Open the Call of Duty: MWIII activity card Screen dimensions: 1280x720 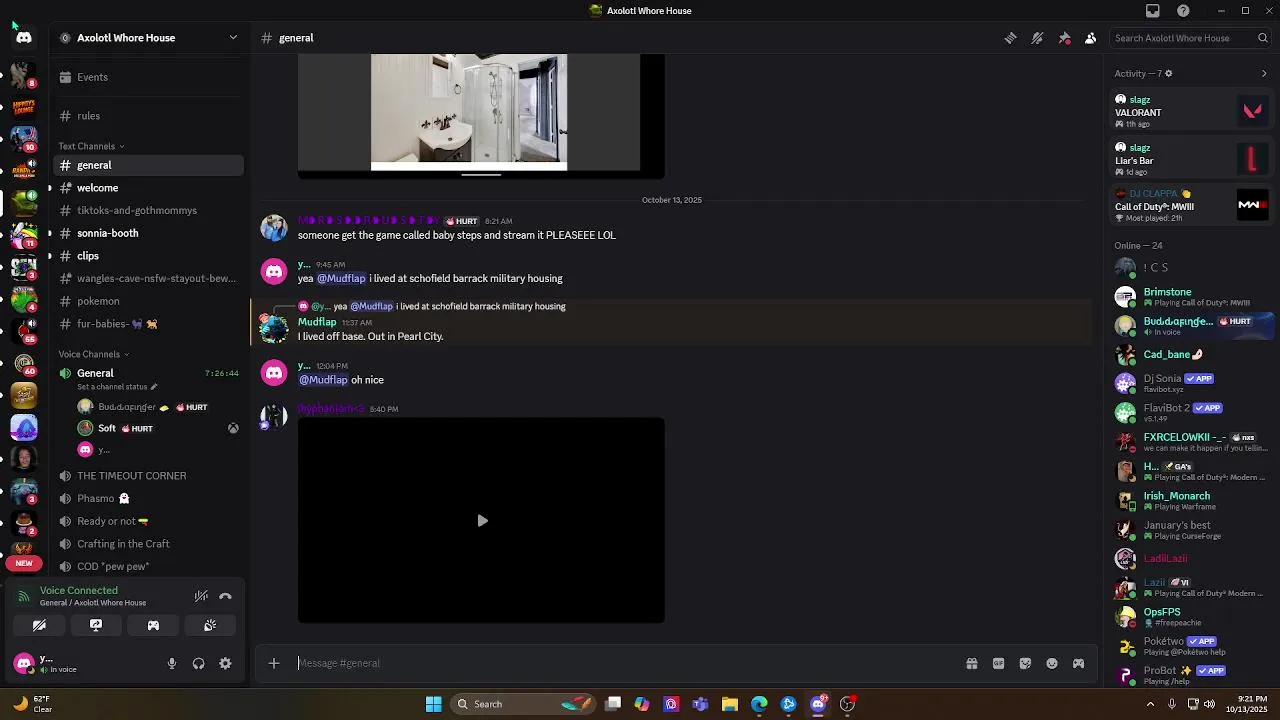1192,205
